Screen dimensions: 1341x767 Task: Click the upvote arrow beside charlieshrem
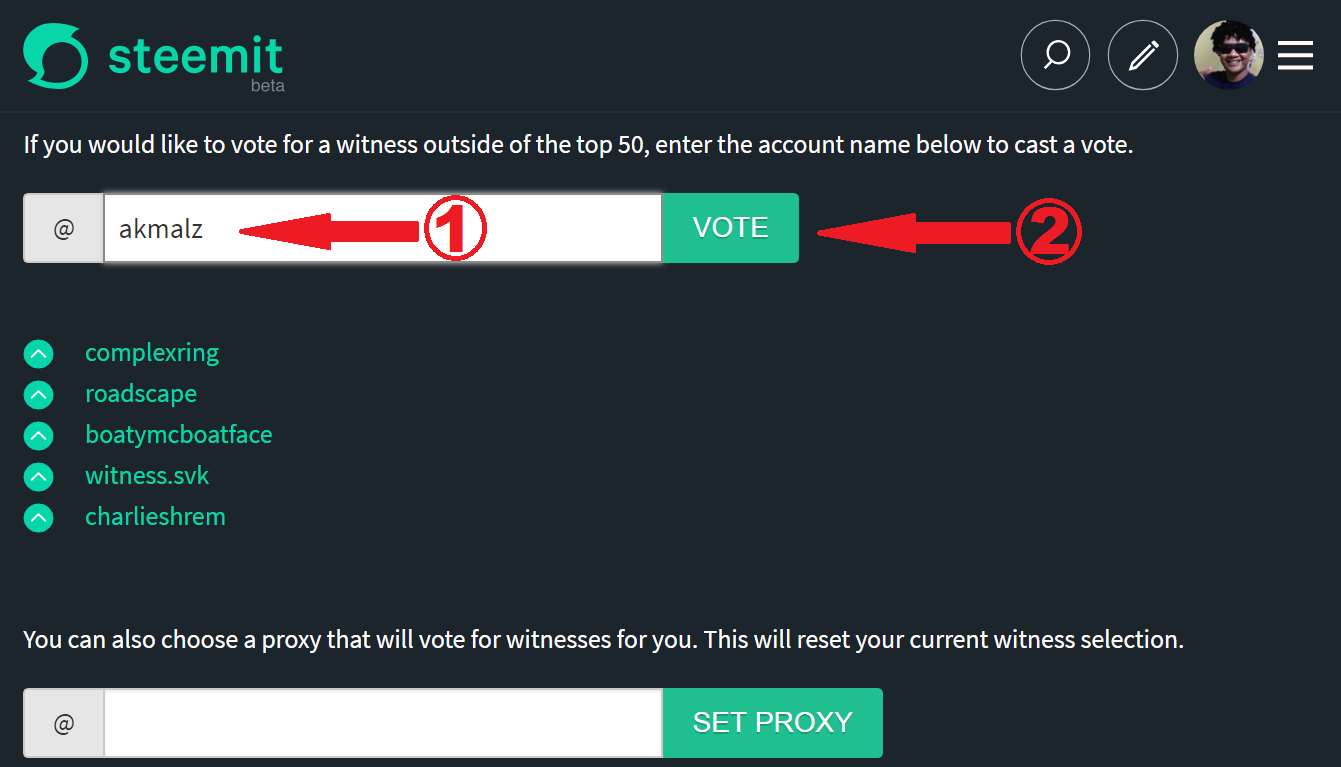click(x=38, y=517)
